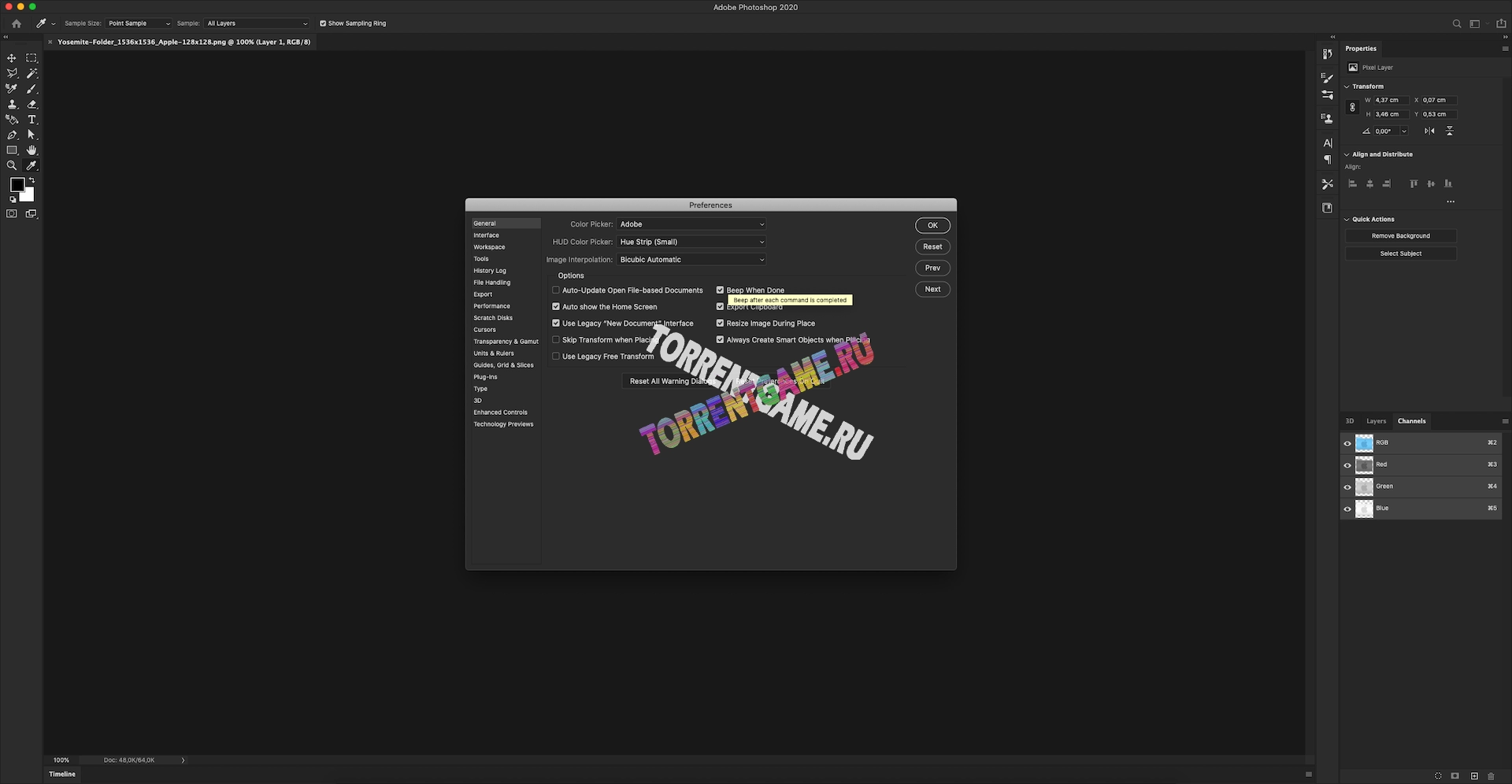Image resolution: width=1512 pixels, height=784 pixels.
Task: Open the History panel icon
Action: pyautogui.click(x=1327, y=54)
